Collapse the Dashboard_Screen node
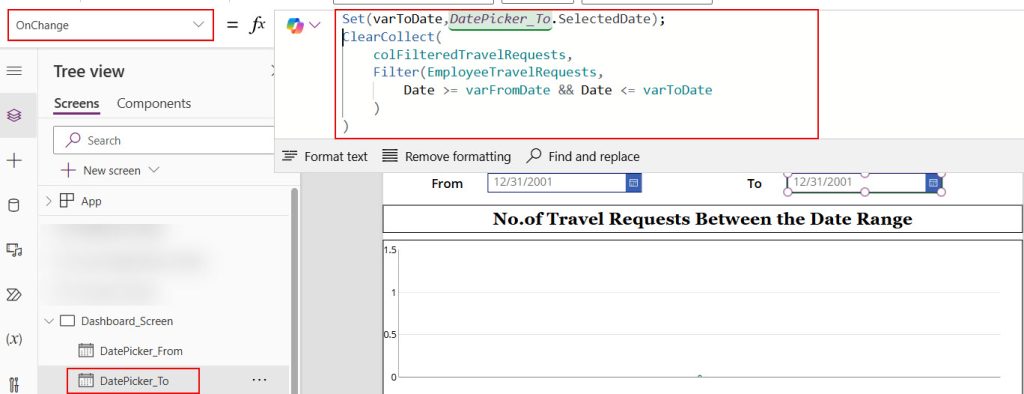 [48, 321]
